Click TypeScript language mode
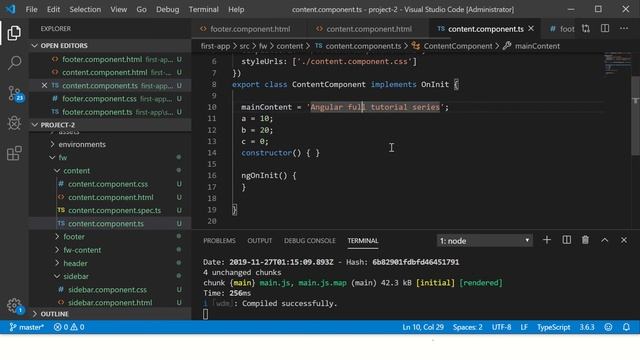 click(553, 327)
